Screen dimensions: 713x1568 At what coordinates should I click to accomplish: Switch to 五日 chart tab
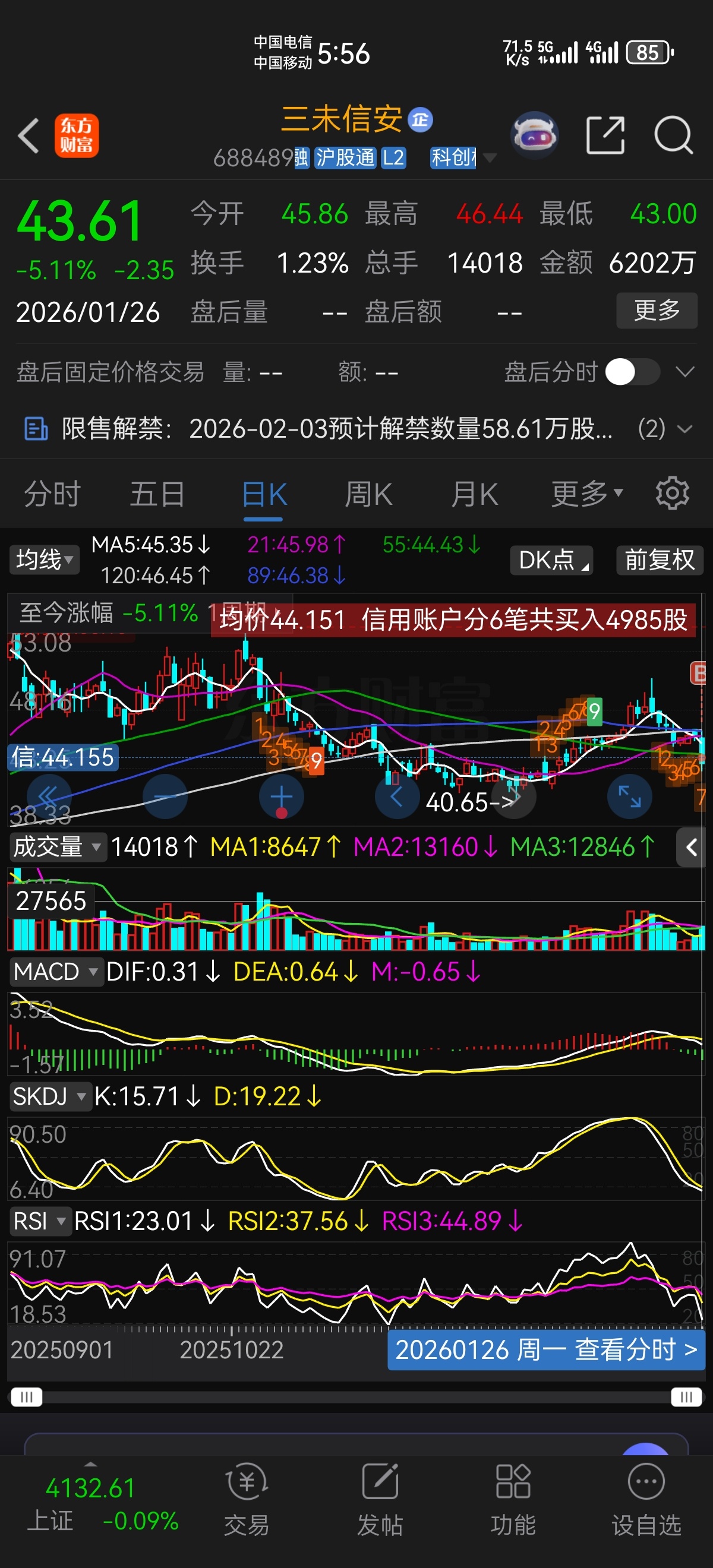(x=157, y=494)
